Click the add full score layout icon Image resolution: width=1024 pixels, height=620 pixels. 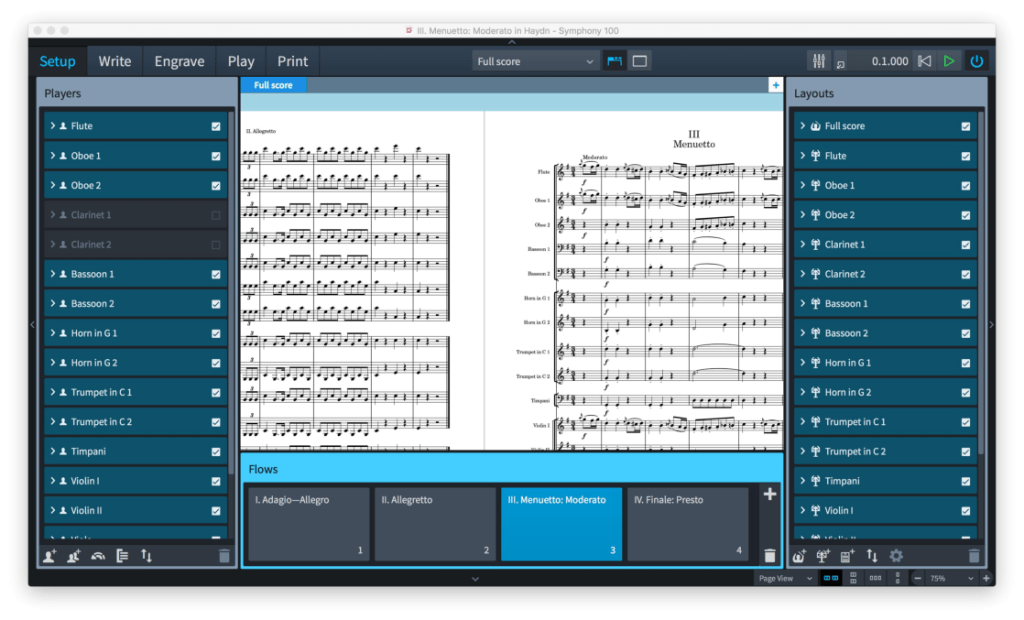[799, 556]
